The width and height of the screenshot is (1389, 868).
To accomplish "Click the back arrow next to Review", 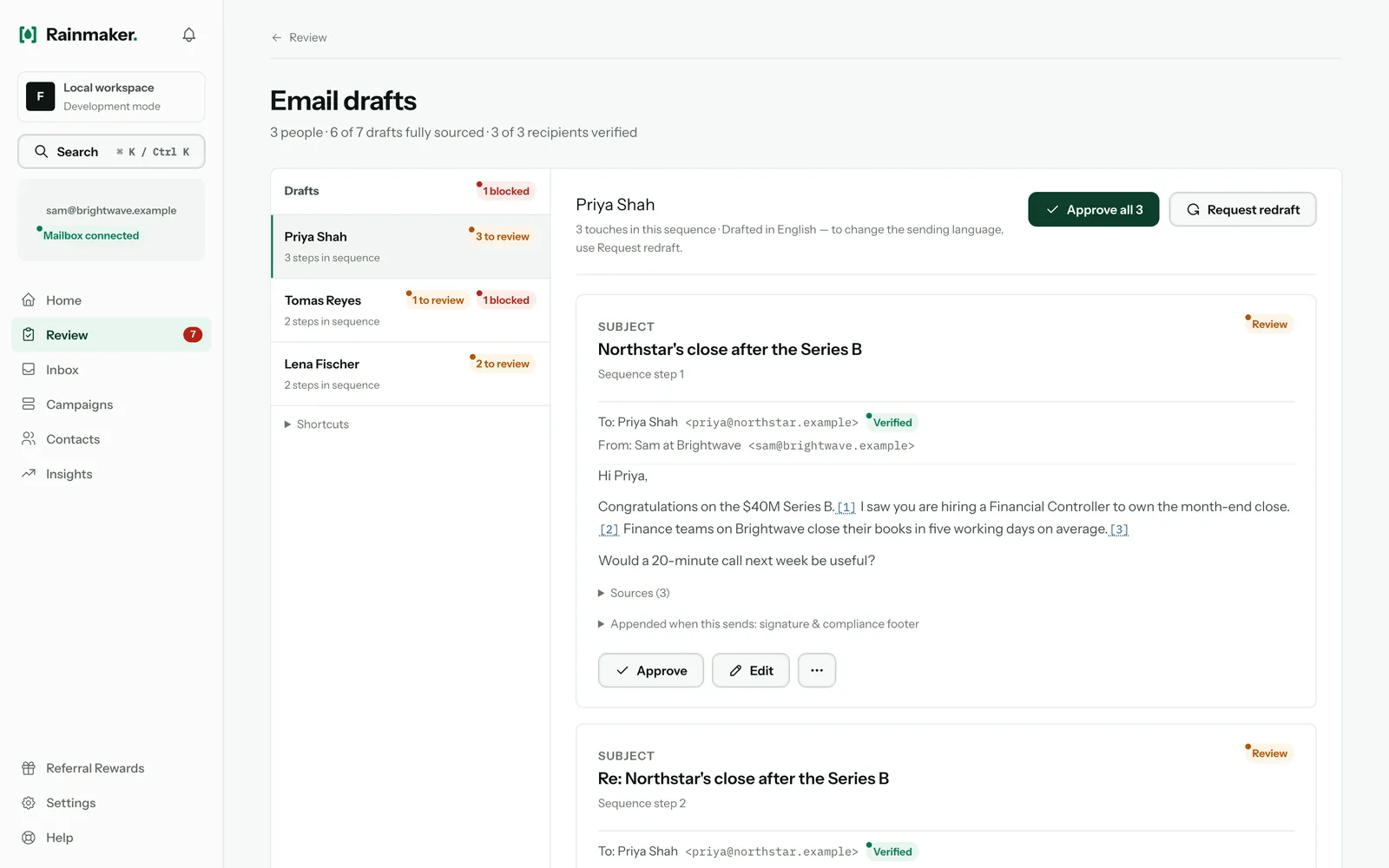I will (276, 37).
